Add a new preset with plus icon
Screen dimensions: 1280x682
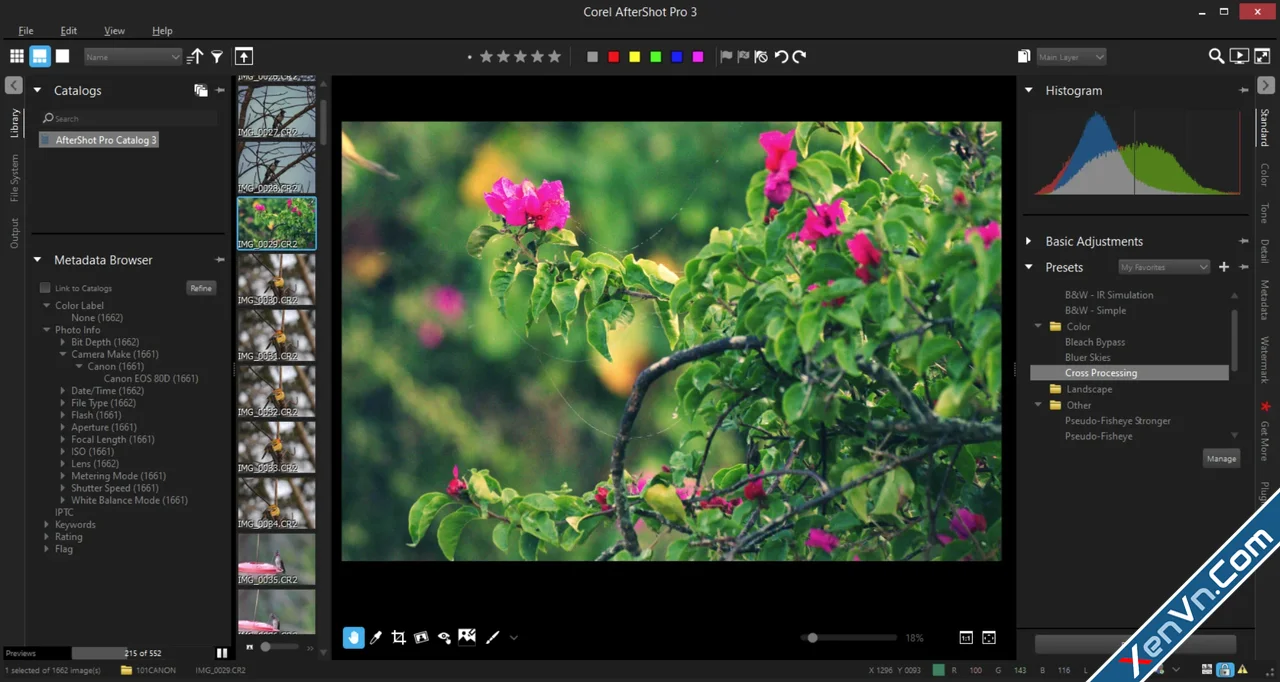pyautogui.click(x=1224, y=267)
